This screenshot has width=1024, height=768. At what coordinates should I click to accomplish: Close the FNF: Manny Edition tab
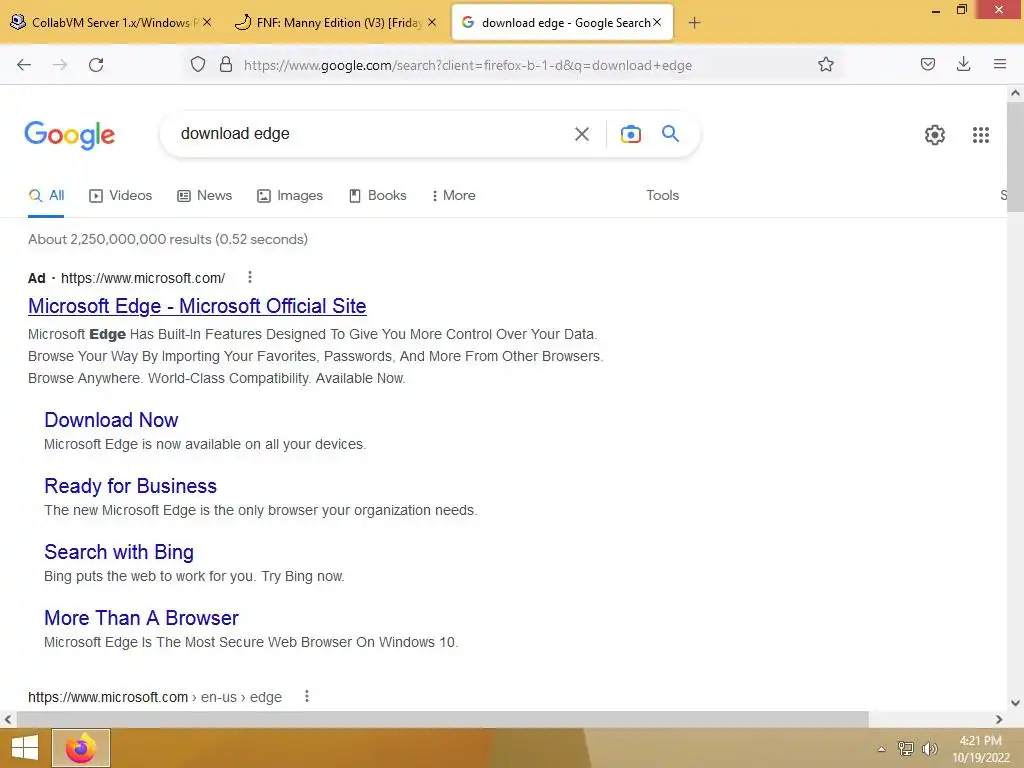[432, 22]
